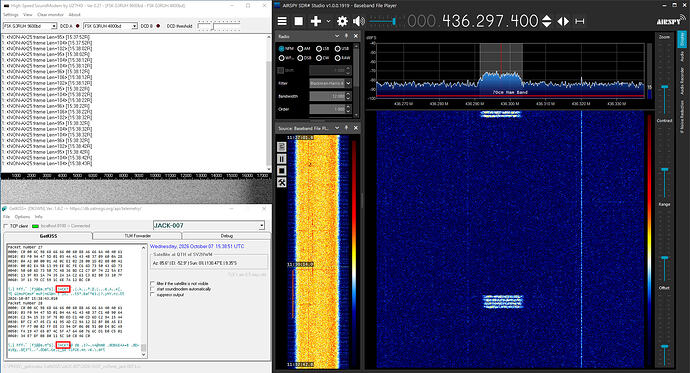Screen dimensions: 690x373
Task: Pause the baseband file playback
Action: (x=282, y=159)
